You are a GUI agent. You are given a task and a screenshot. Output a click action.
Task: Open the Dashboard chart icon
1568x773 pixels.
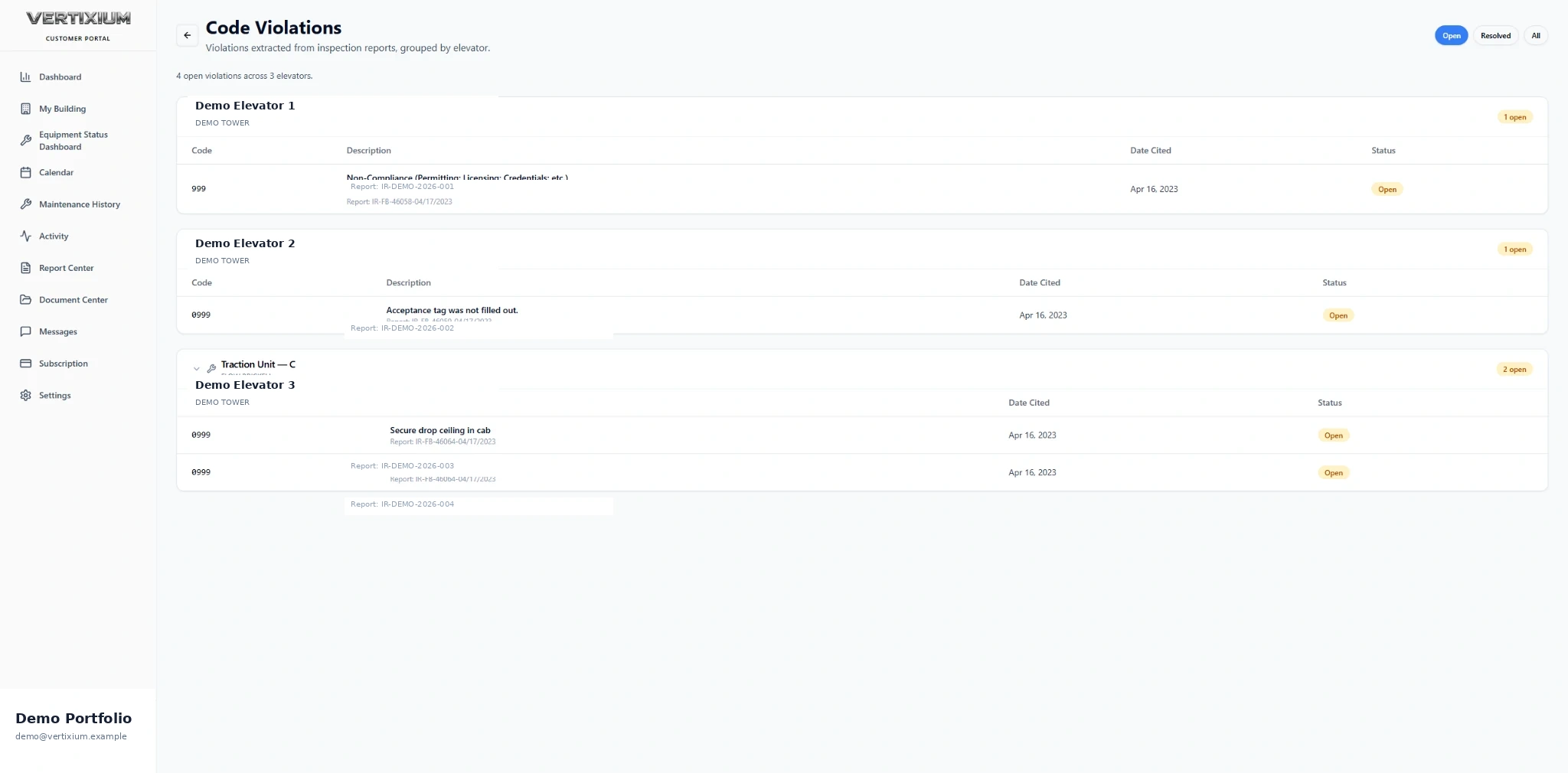coord(25,77)
